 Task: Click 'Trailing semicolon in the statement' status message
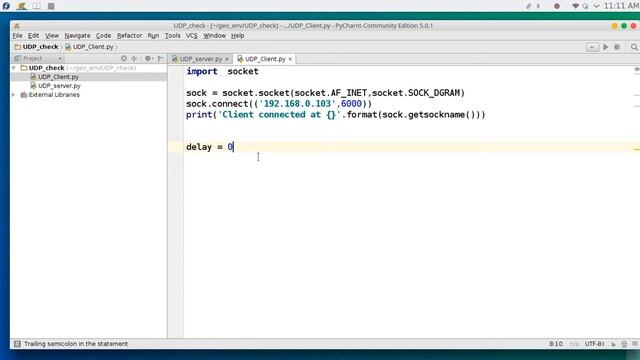pos(76,344)
